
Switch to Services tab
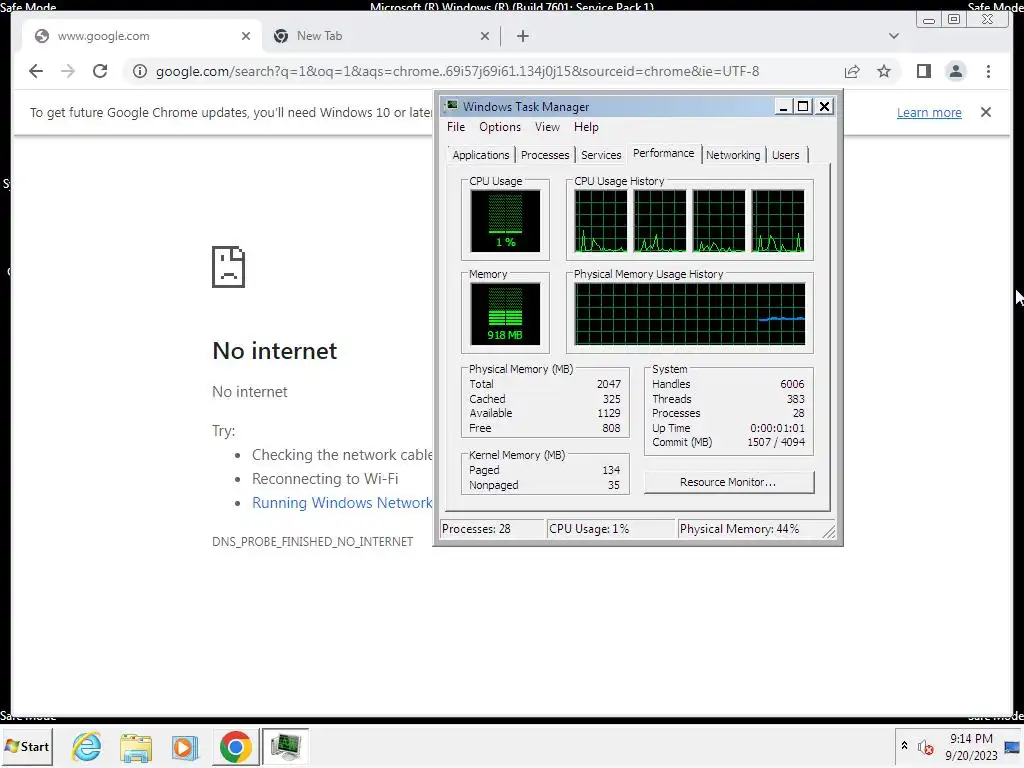pos(601,155)
